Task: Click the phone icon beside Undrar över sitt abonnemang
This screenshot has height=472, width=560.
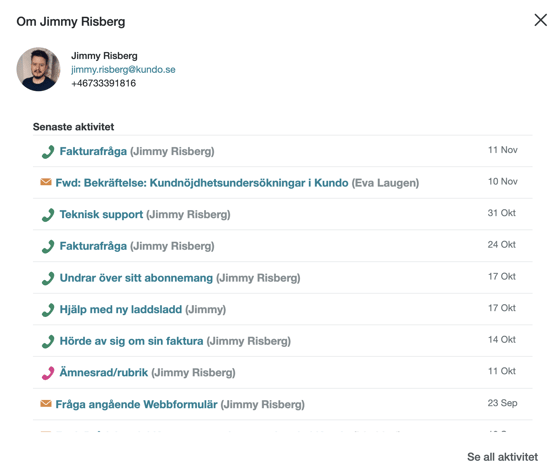Action: [x=48, y=278]
